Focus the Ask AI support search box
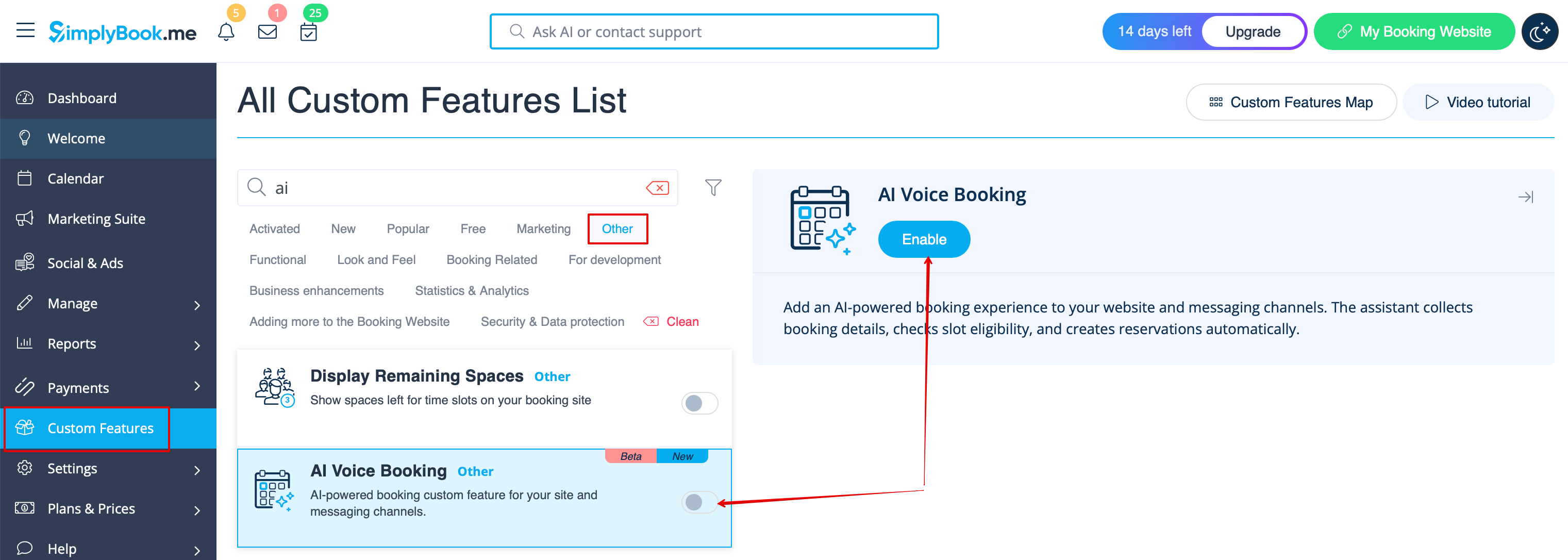1568x560 pixels. point(713,31)
